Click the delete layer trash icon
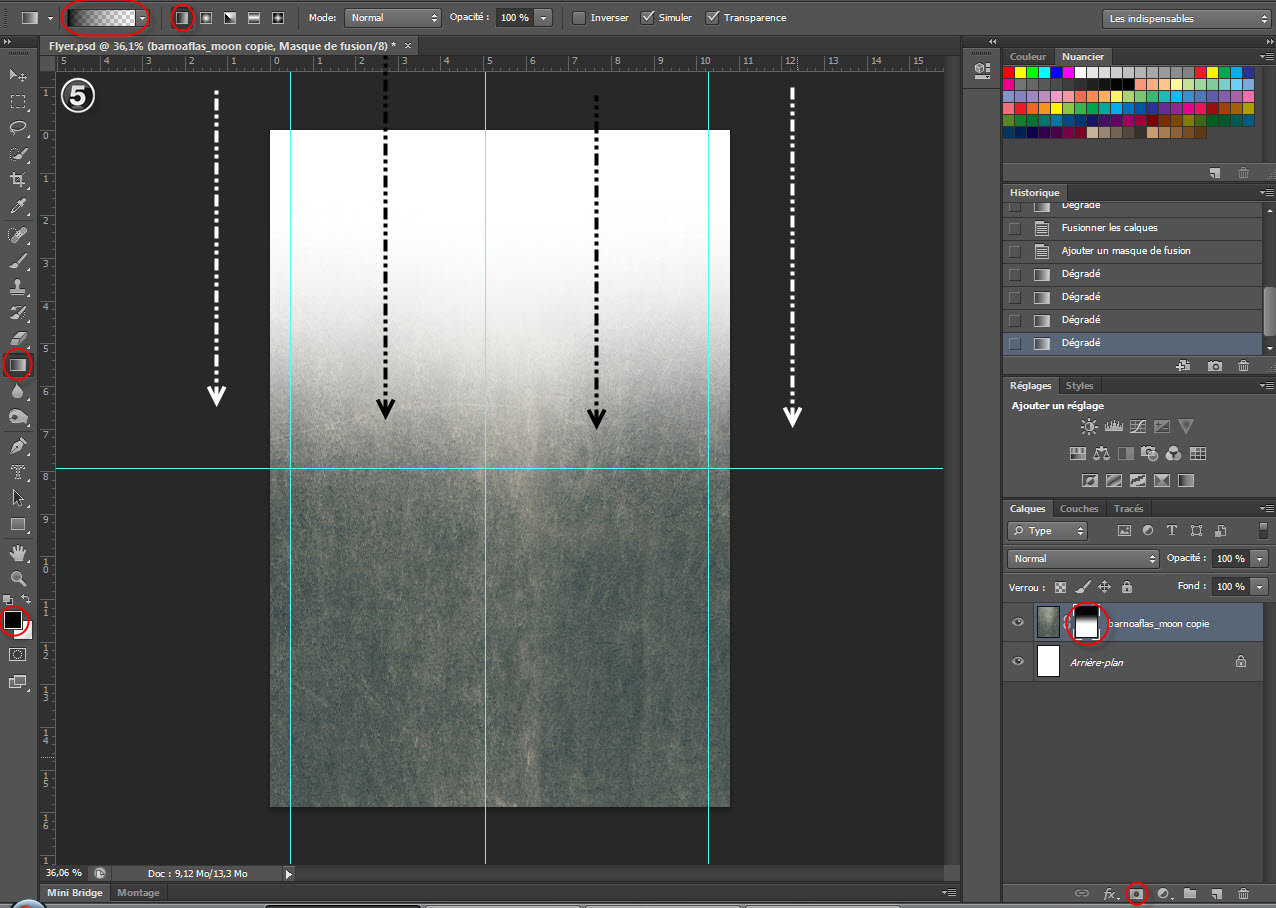Viewport: 1276px width, 908px height. [1243, 893]
